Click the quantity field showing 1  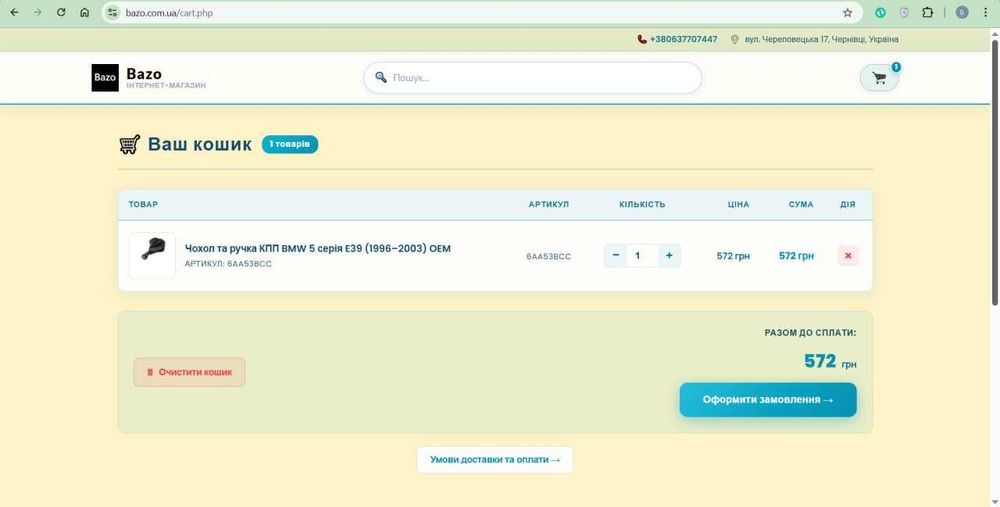[x=642, y=256]
